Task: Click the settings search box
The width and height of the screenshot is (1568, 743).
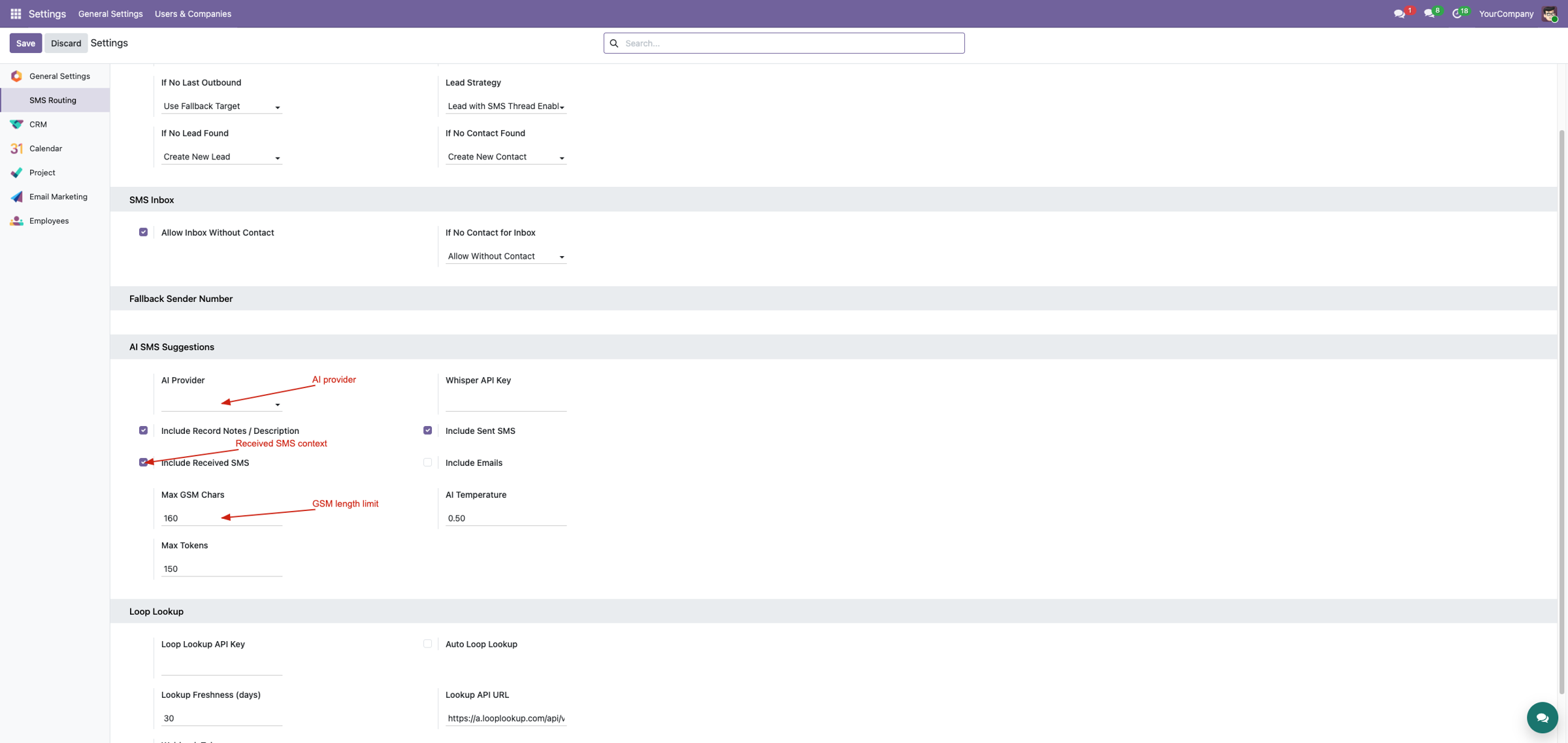Action: click(x=784, y=43)
